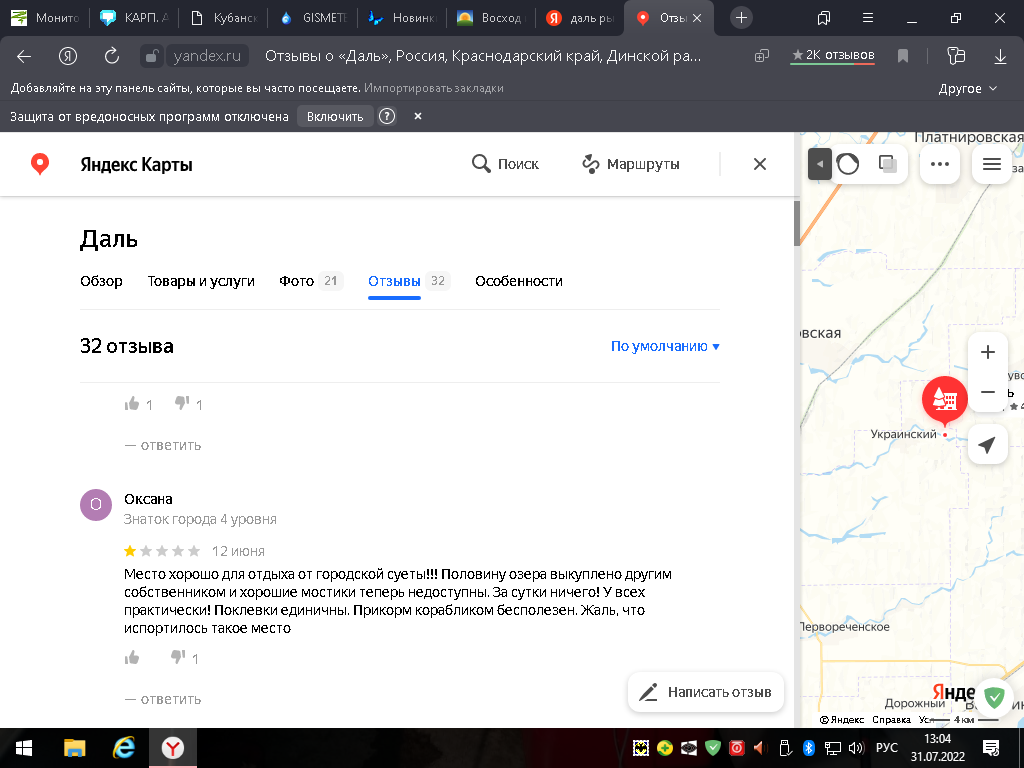1024x768 pixels.
Task: Collapse the side panel with the arrow button
Action: pyautogui.click(x=820, y=164)
